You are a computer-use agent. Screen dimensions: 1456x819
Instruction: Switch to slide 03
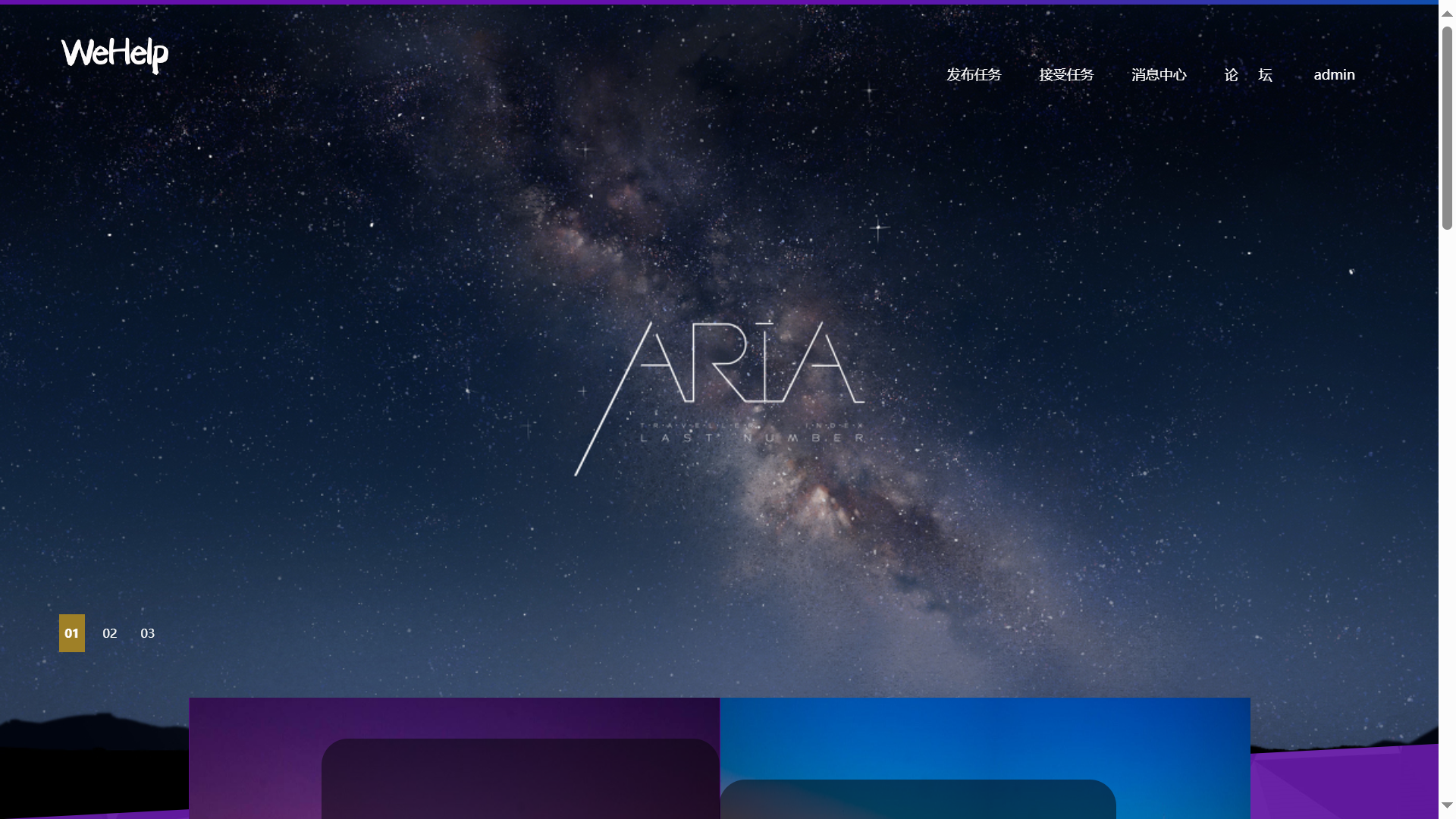[148, 633]
